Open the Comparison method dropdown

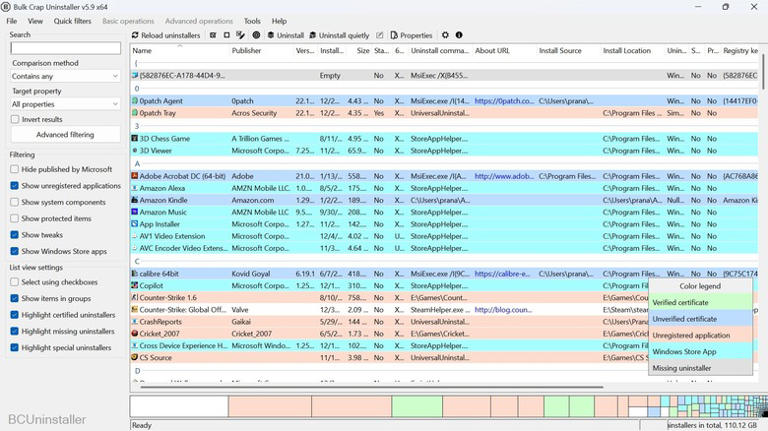click(x=65, y=76)
